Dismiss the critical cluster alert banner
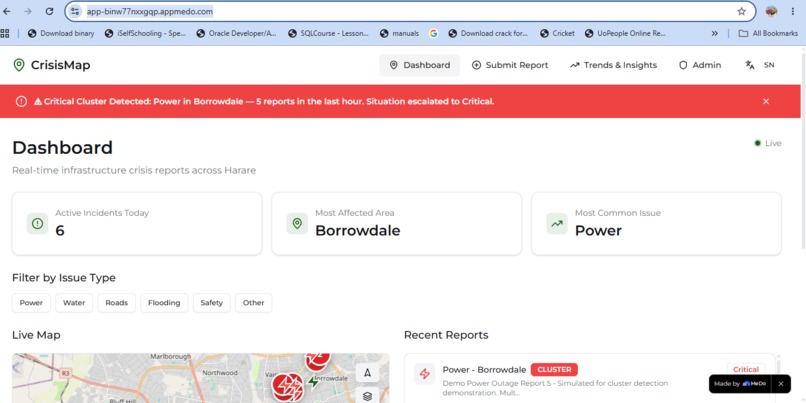Image resolution: width=806 pixels, height=403 pixels. [766, 101]
